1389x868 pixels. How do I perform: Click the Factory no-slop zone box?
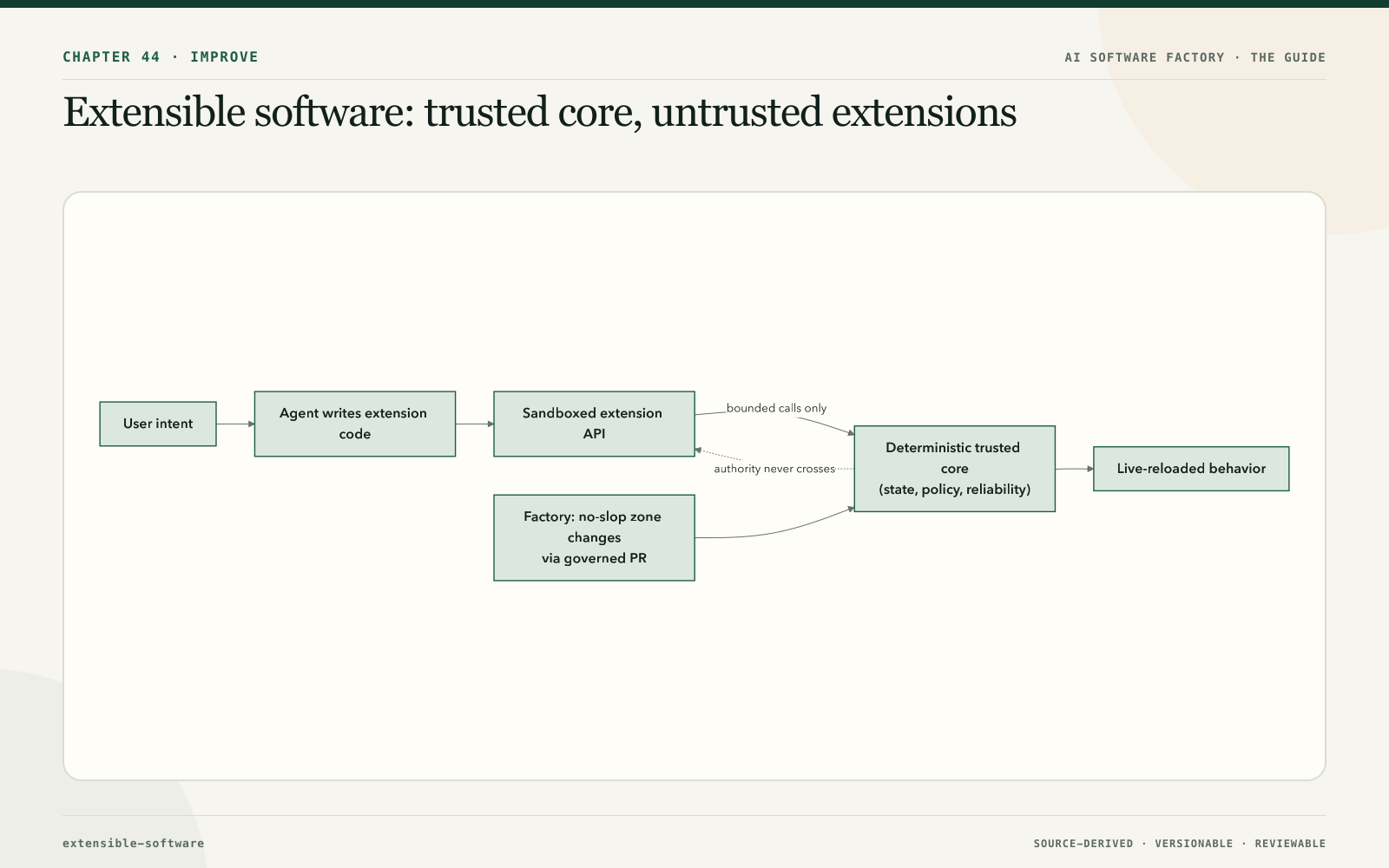594,538
